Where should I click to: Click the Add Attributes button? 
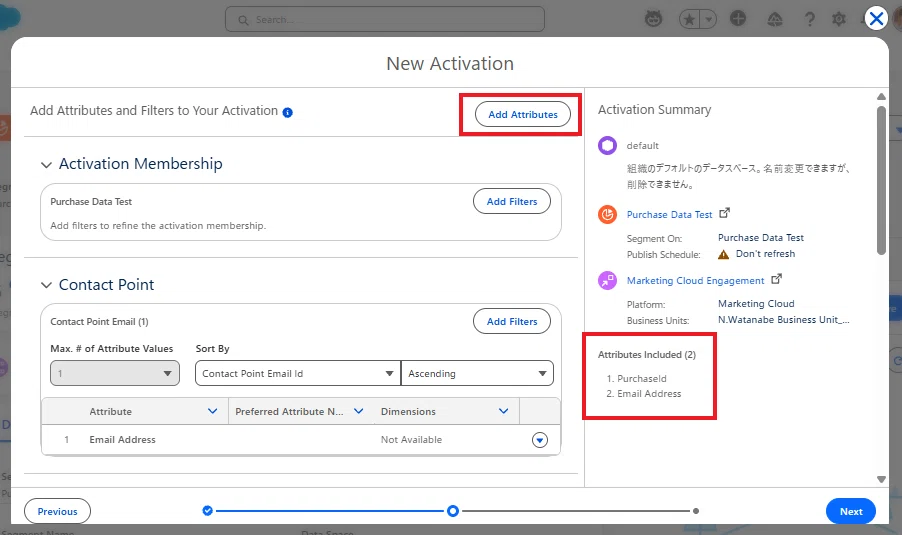pos(522,114)
